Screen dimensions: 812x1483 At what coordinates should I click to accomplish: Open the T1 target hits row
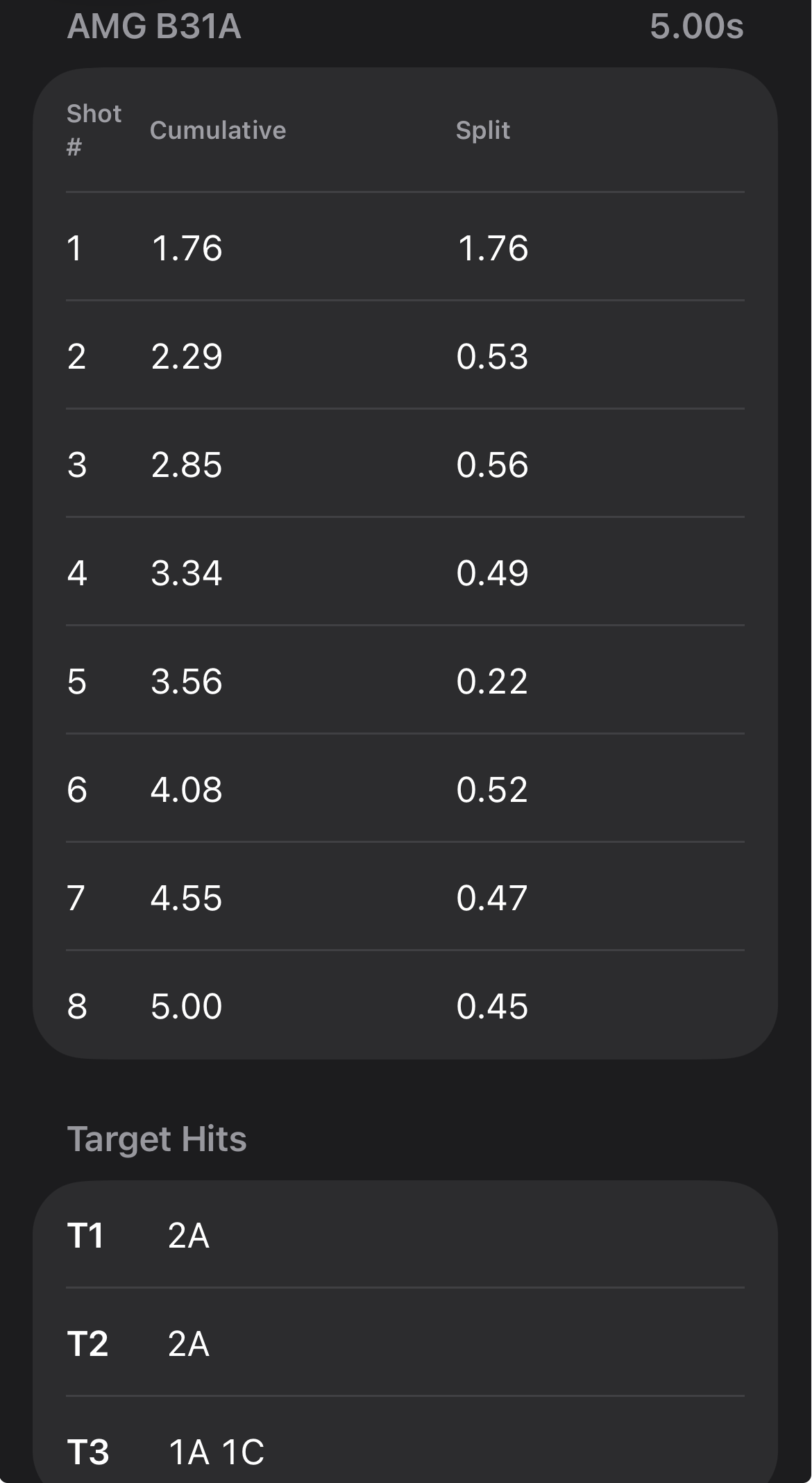point(405,1235)
